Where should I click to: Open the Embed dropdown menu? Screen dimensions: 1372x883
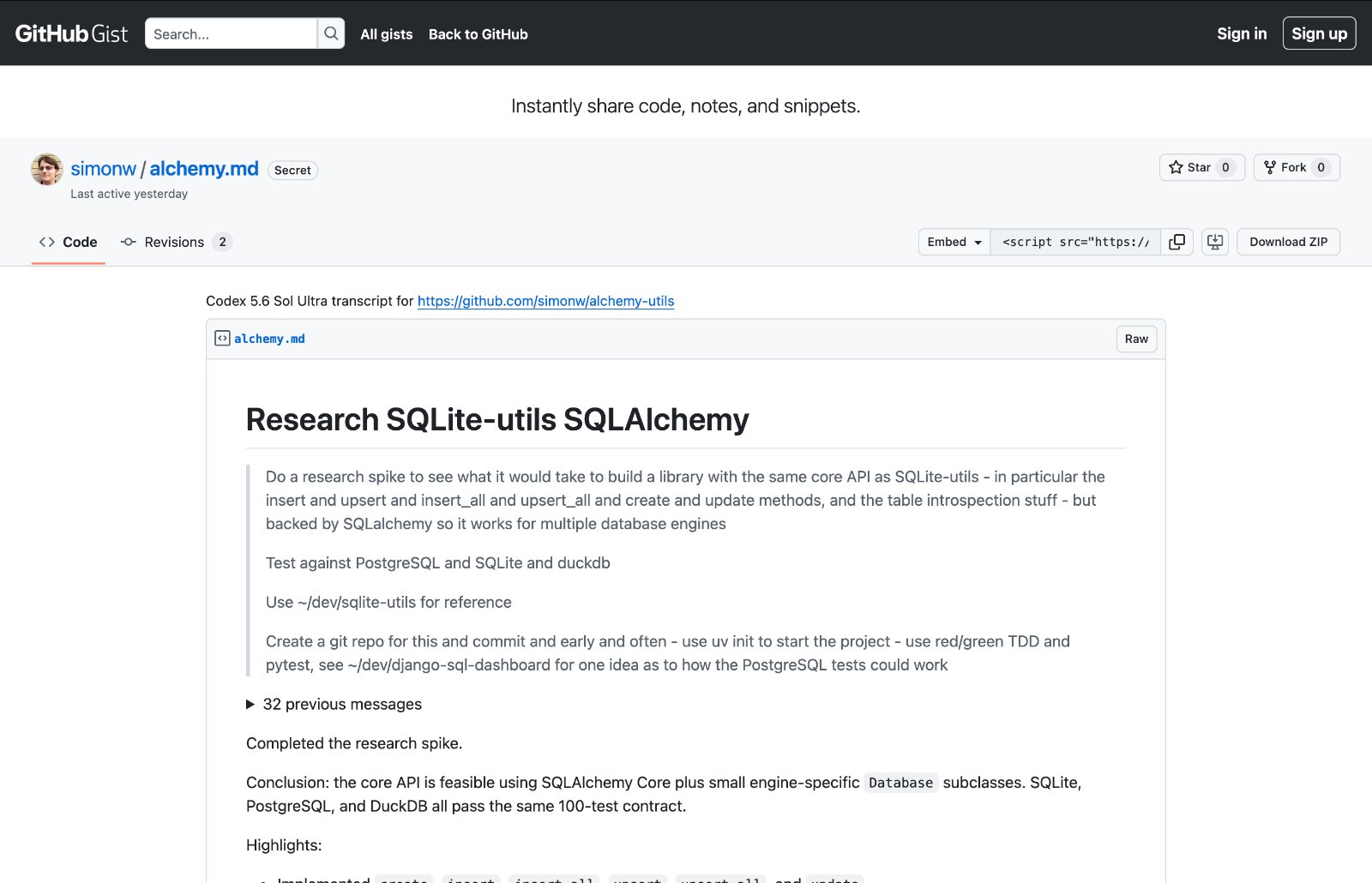(954, 242)
